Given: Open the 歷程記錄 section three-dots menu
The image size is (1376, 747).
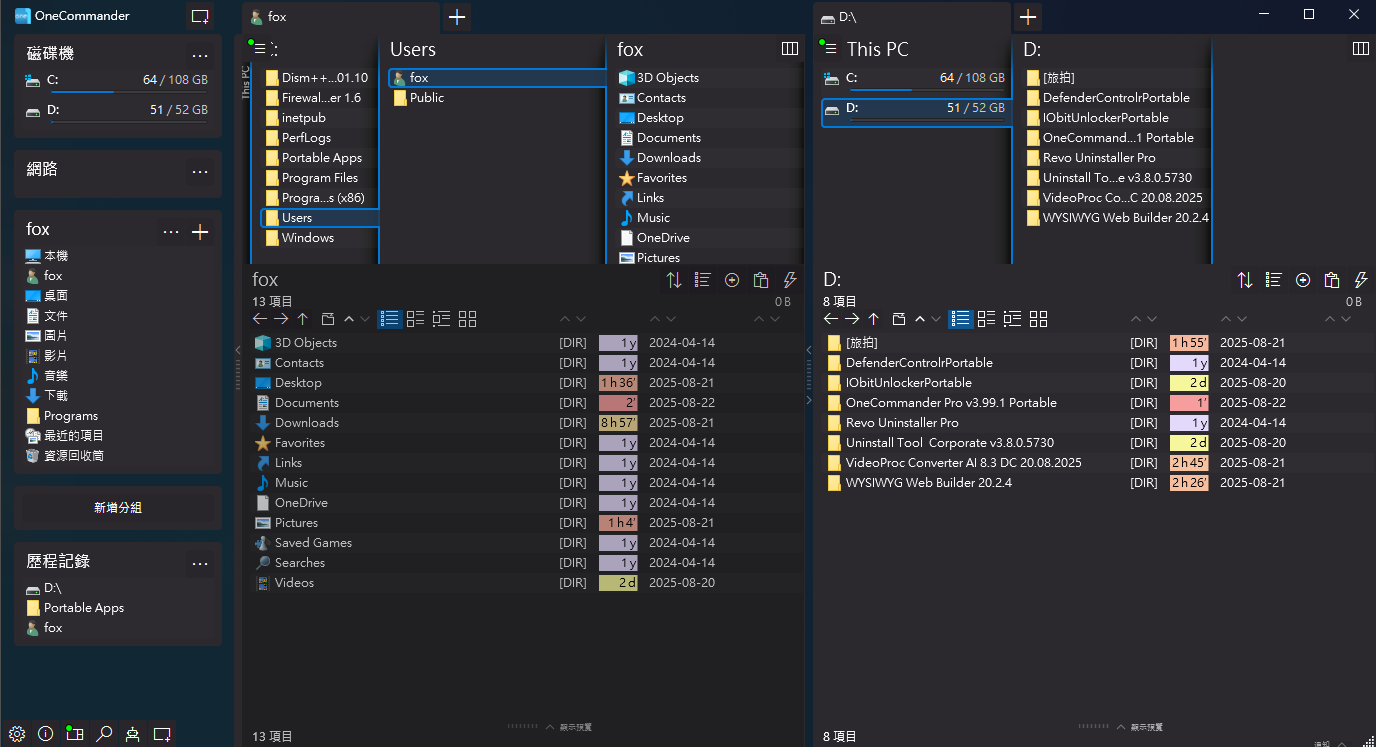Looking at the screenshot, I should click(x=200, y=563).
